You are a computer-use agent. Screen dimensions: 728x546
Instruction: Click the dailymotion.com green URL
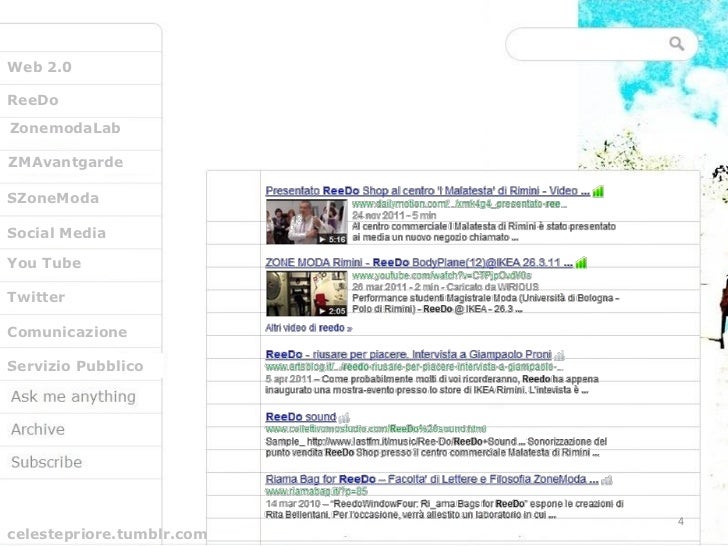coord(459,204)
